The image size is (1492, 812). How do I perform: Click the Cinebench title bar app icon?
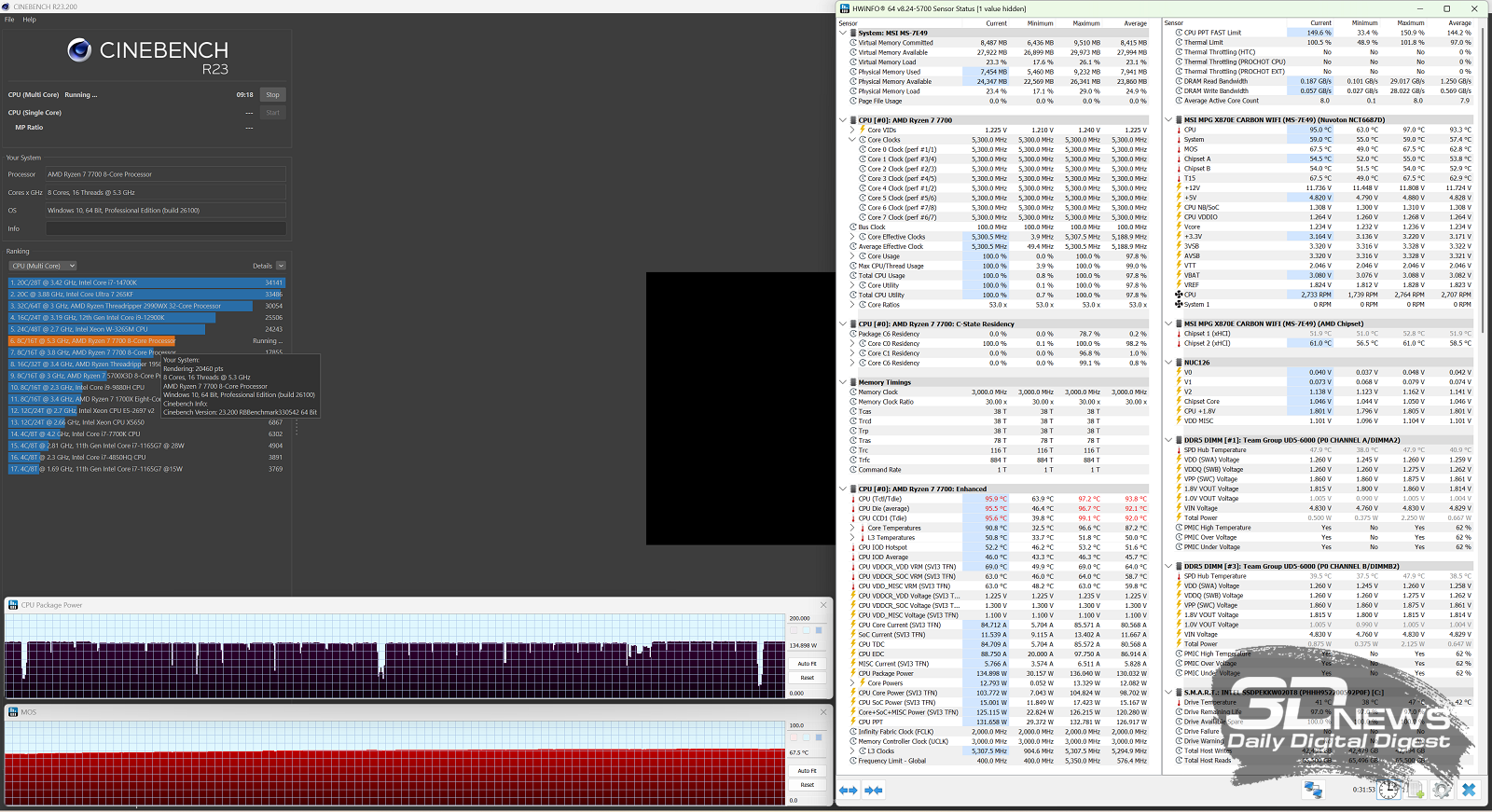click(7, 7)
